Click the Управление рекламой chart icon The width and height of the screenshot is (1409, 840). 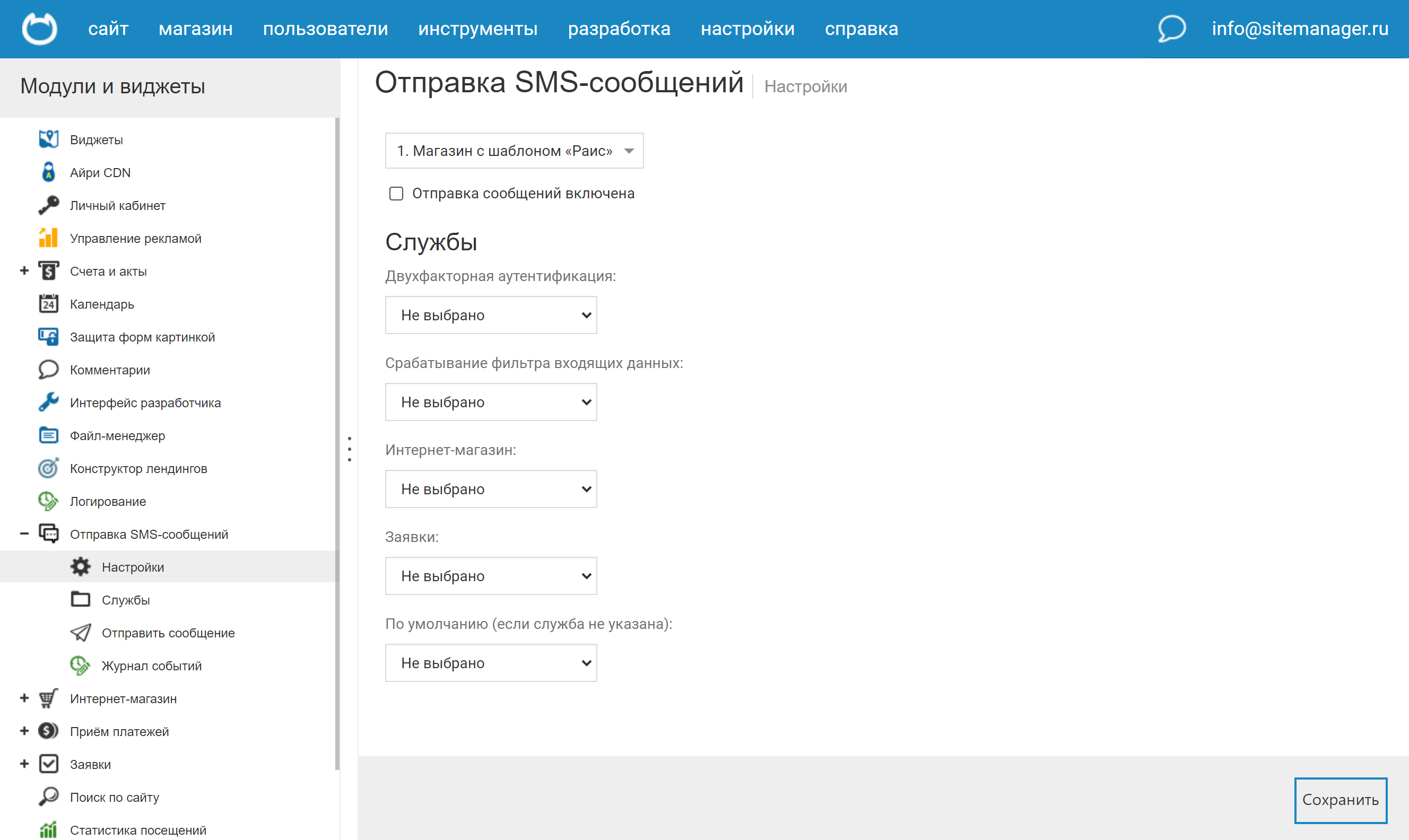tap(48, 238)
